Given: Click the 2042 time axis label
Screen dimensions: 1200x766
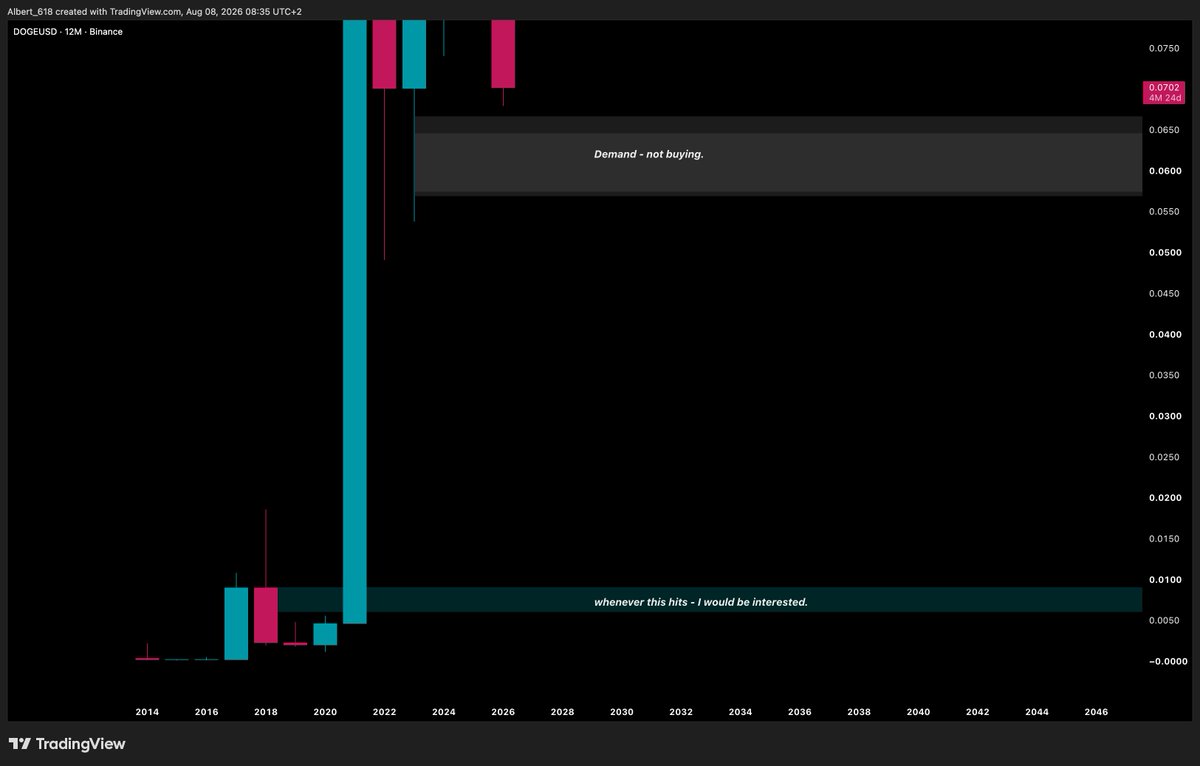Looking at the screenshot, I should tap(978, 712).
